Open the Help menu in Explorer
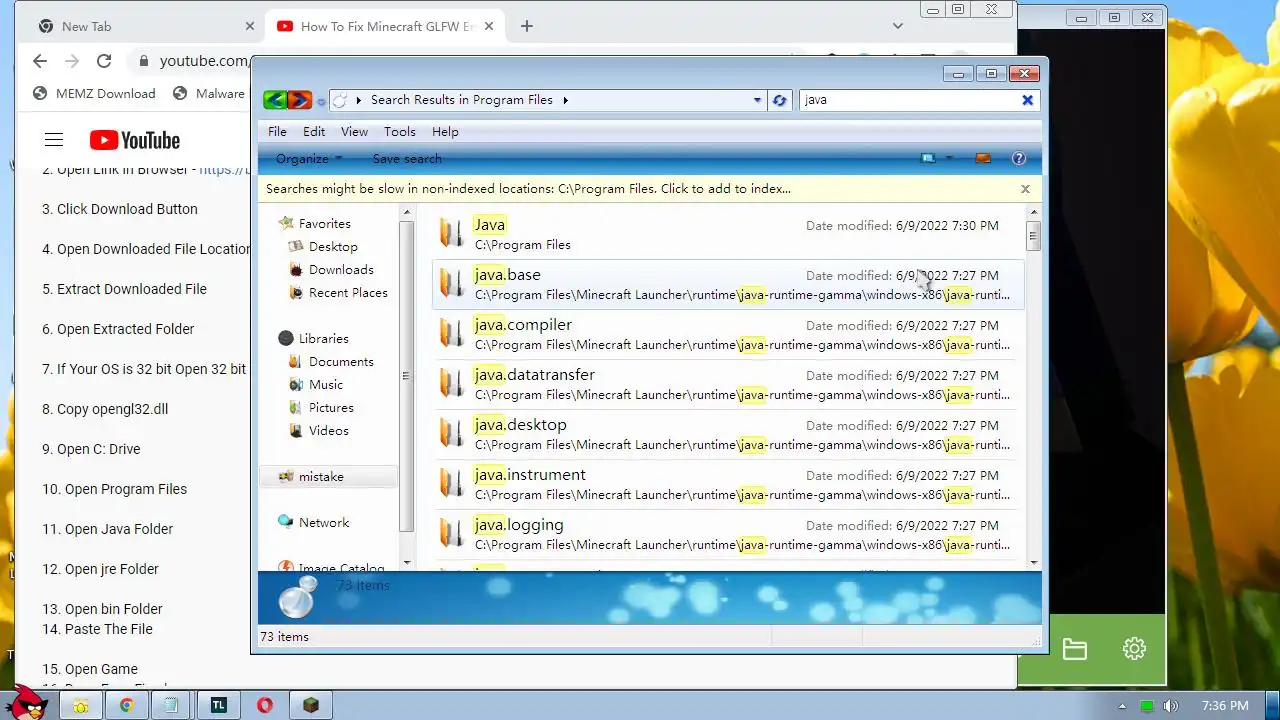The height and width of the screenshot is (720, 1280). 445,132
